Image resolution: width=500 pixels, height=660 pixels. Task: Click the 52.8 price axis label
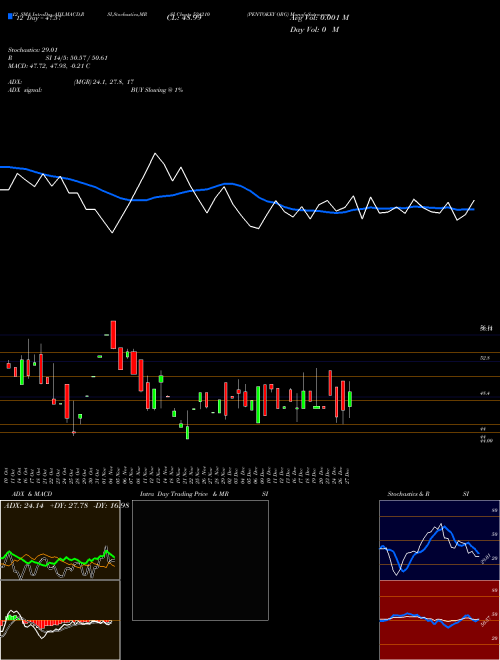pyautogui.click(x=485, y=358)
